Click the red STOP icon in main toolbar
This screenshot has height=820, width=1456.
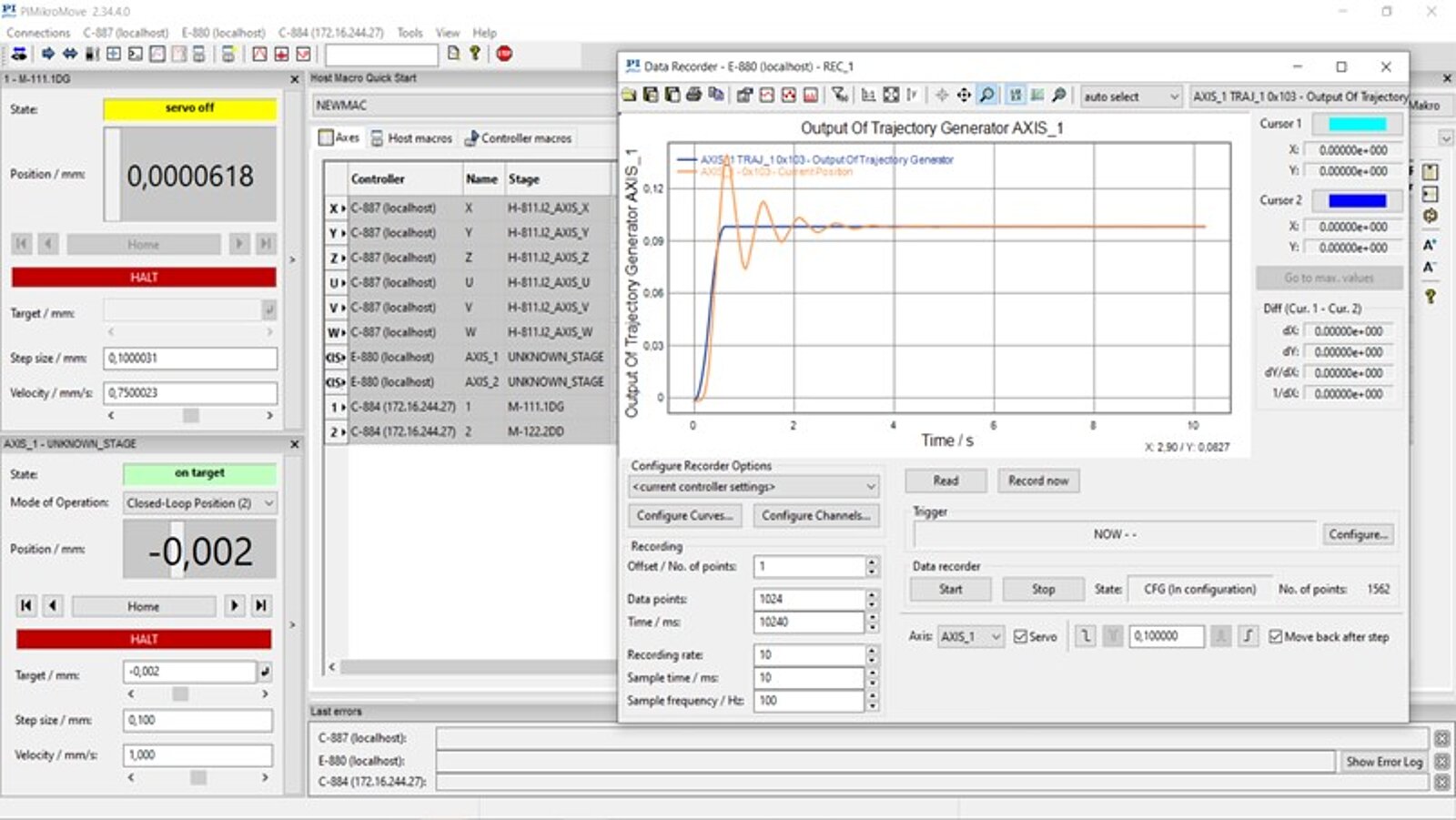point(504,54)
